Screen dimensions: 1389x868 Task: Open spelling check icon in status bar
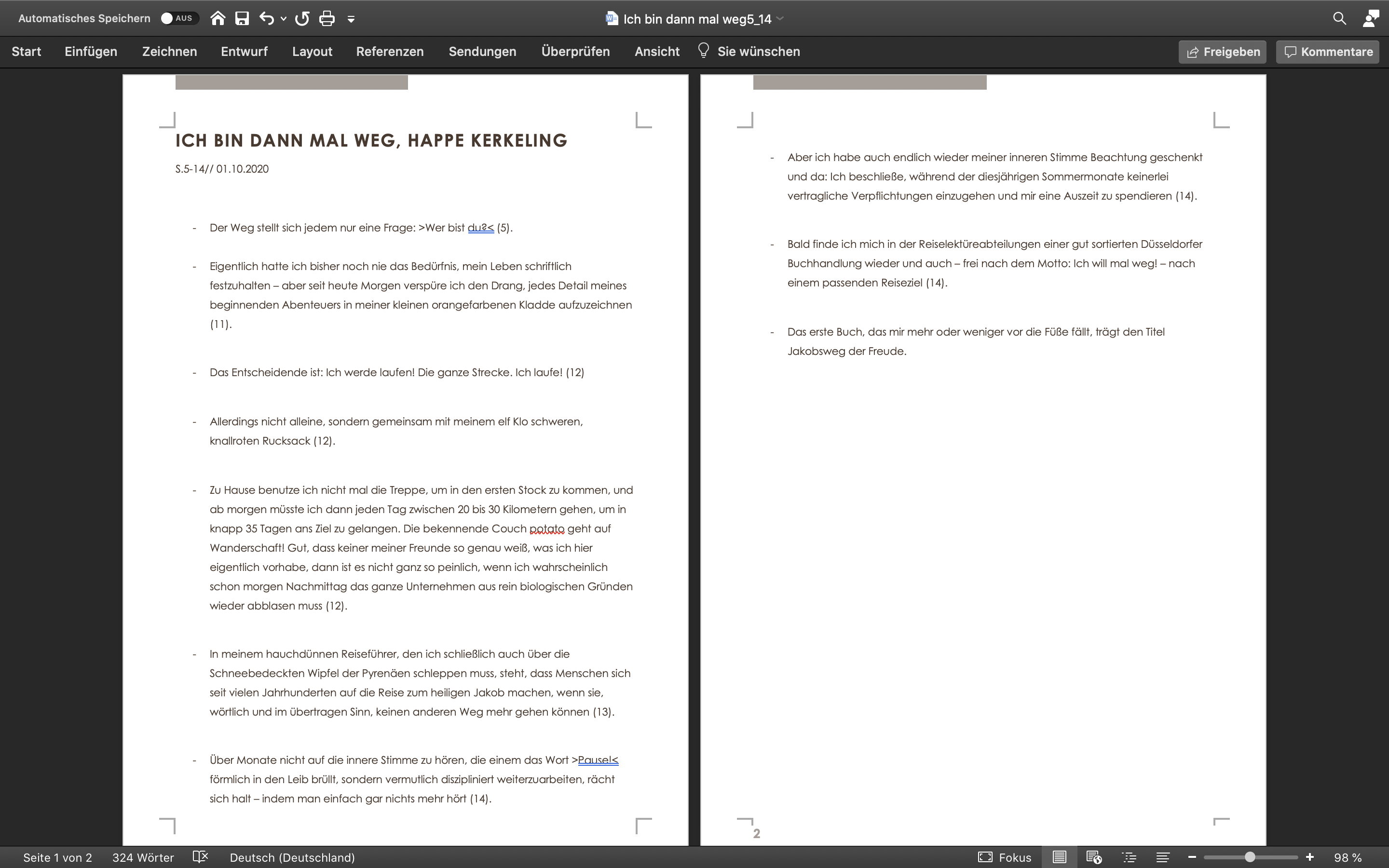[200, 857]
